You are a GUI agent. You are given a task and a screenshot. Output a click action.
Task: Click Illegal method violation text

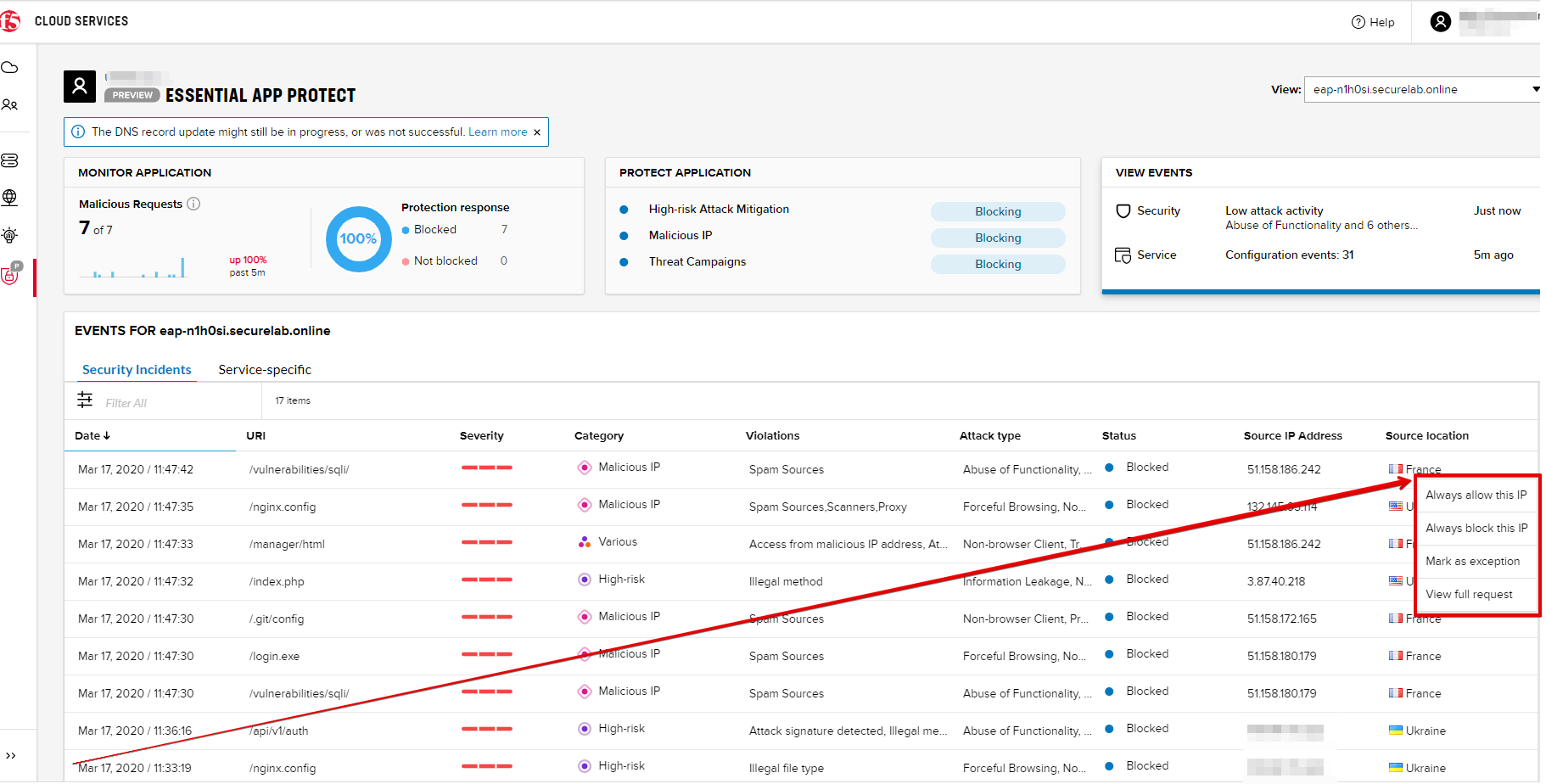pyautogui.click(x=786, y=581)
